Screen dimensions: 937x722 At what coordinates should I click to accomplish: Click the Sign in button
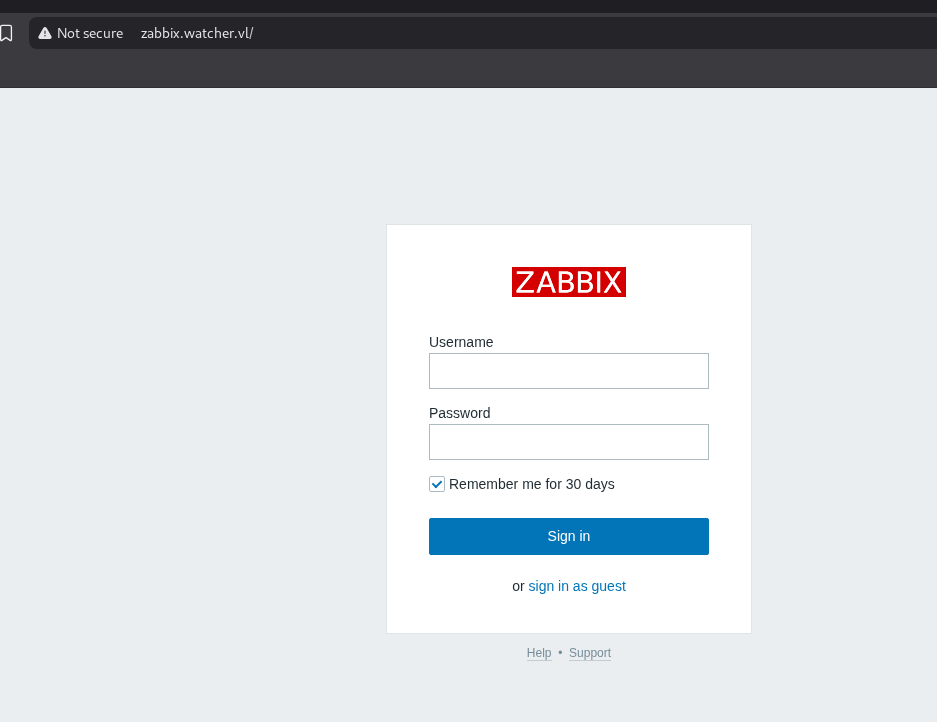pyautogui.click(x=568, y=536)
